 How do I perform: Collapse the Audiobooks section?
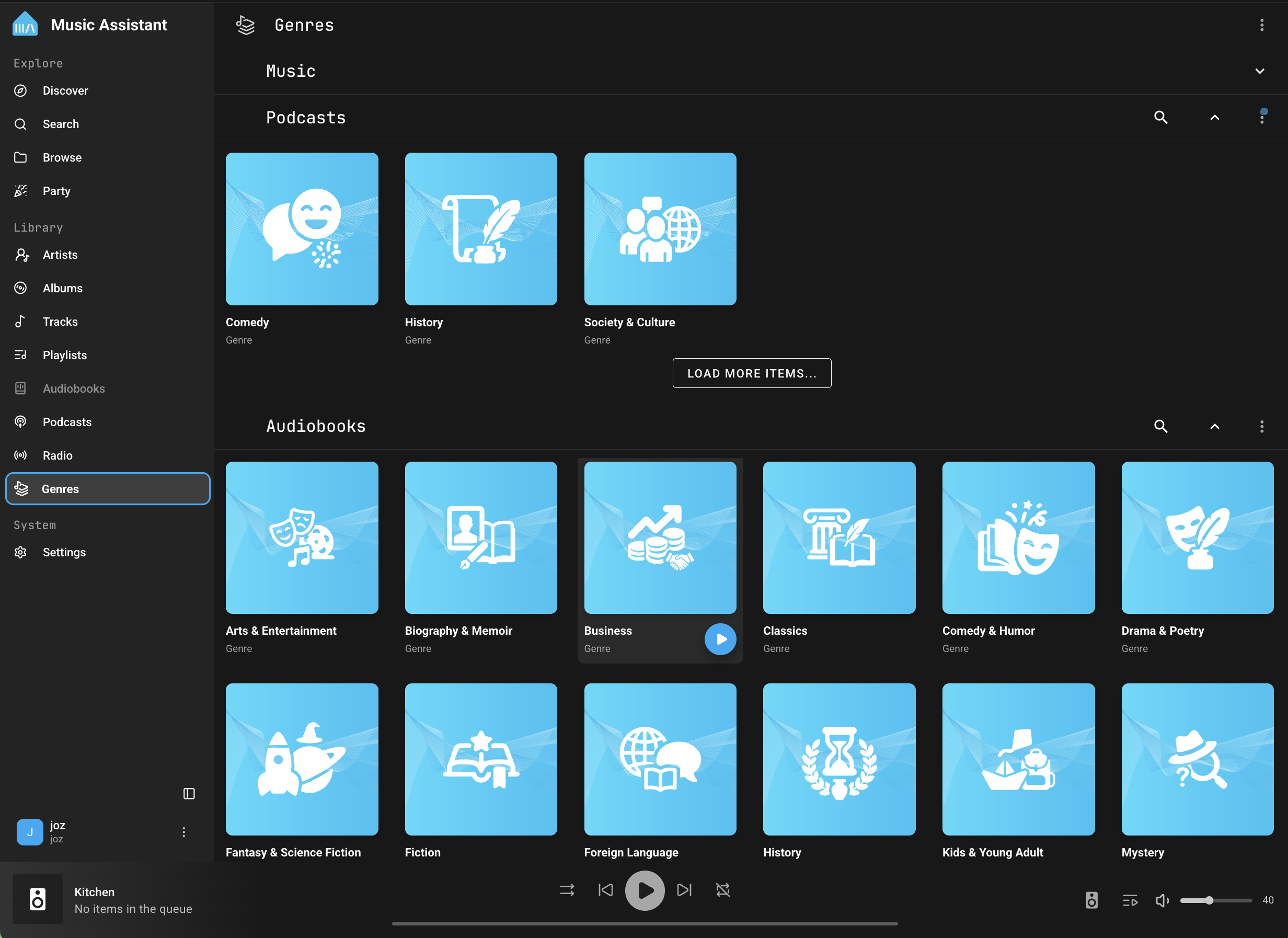[1215, 426]
